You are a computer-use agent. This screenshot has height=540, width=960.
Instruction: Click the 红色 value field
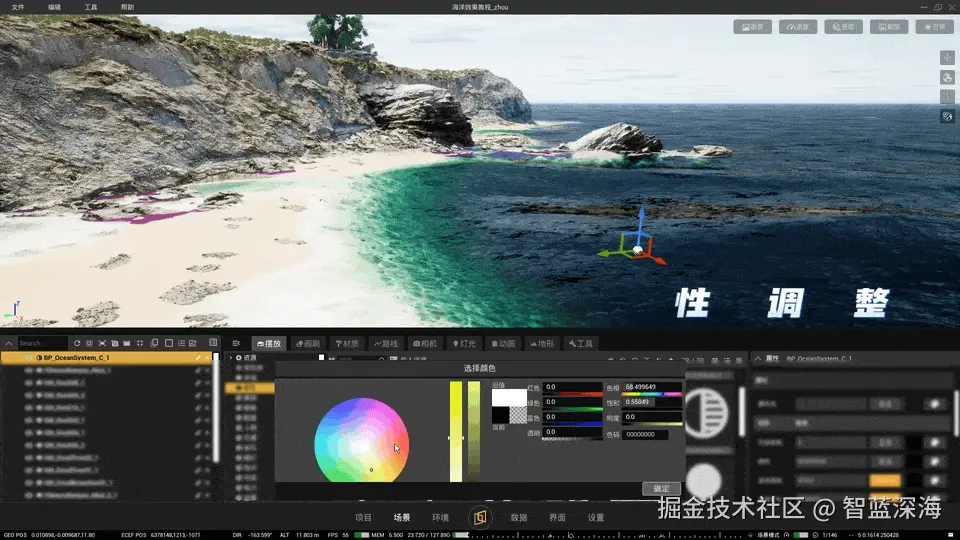point(572,387)
